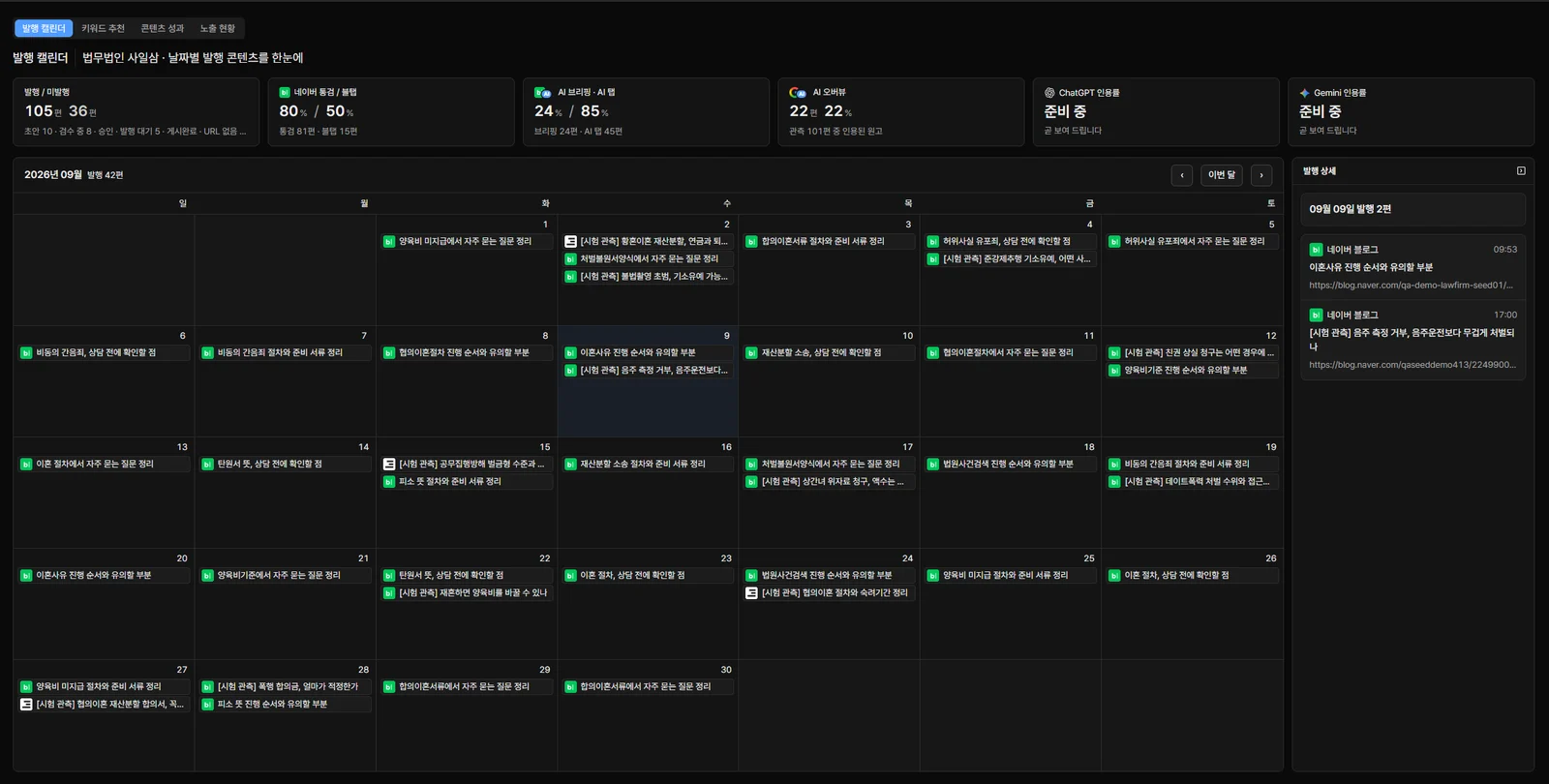Click blog icon beside 재산분할 소송, 상담 전에 확인할 점
This screenshot has height=784, width=1549.
click(x=751, y=352)
